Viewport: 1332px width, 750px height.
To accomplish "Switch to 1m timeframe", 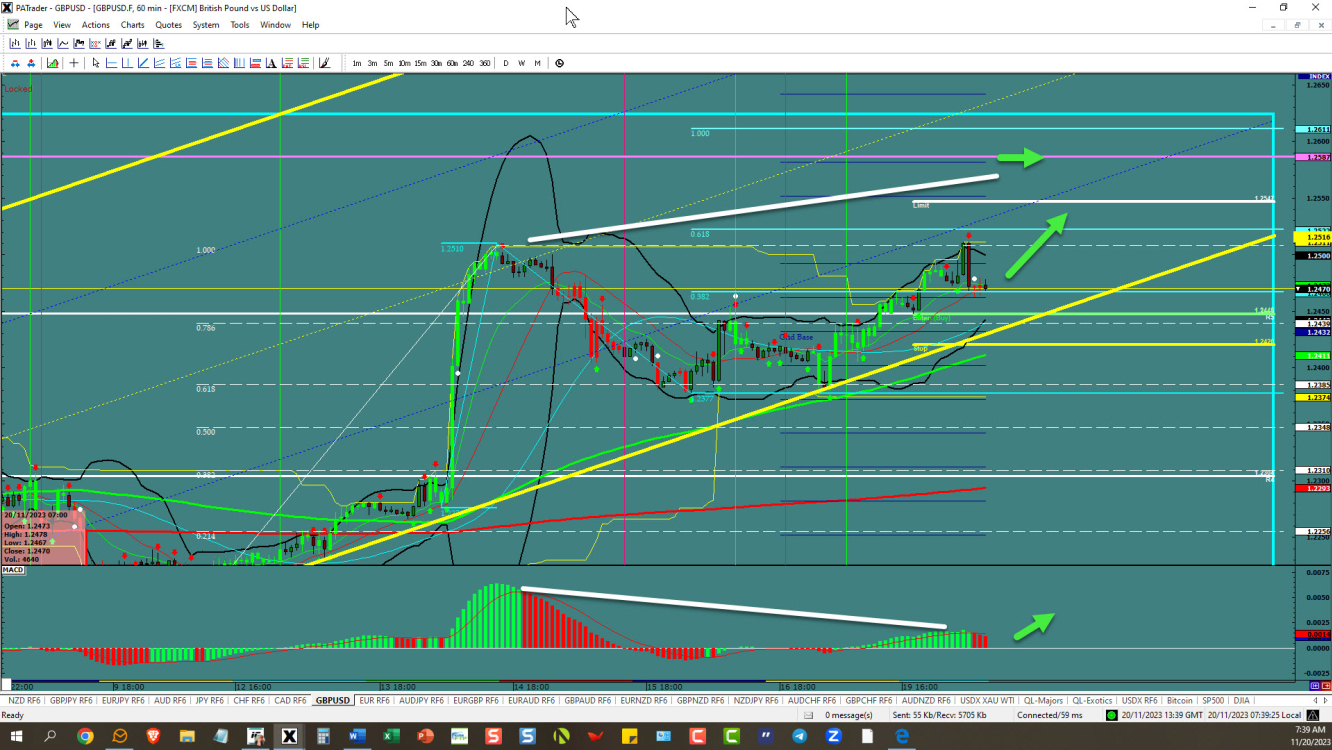I will click(357, 63).
